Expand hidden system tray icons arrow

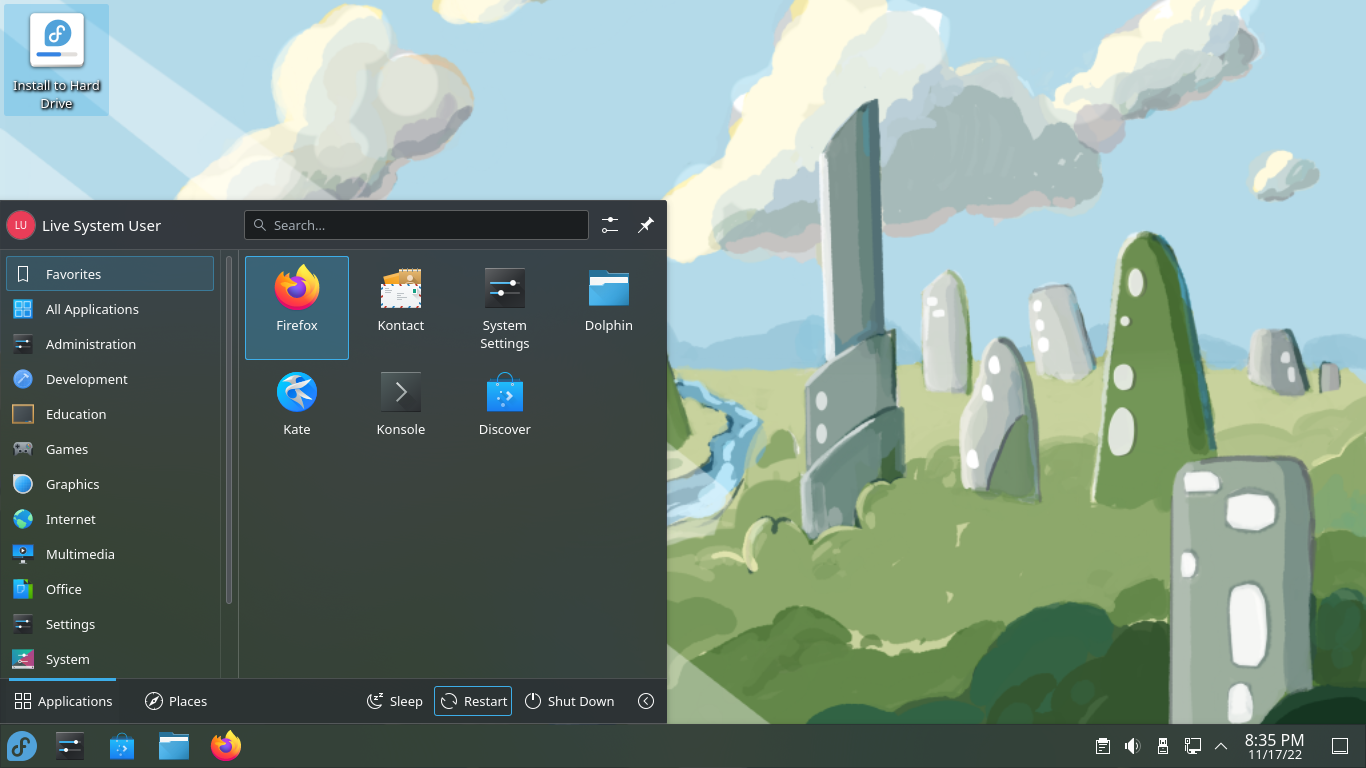tap(1221, 746)
